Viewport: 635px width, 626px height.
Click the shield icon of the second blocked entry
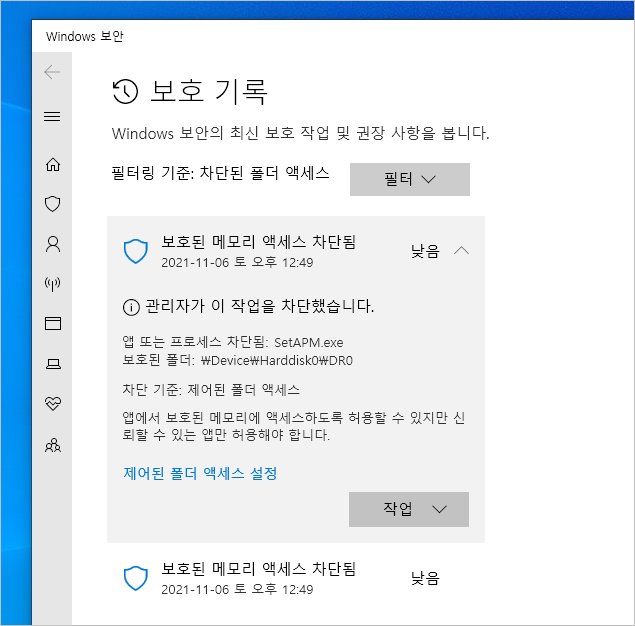coord(136,578)
